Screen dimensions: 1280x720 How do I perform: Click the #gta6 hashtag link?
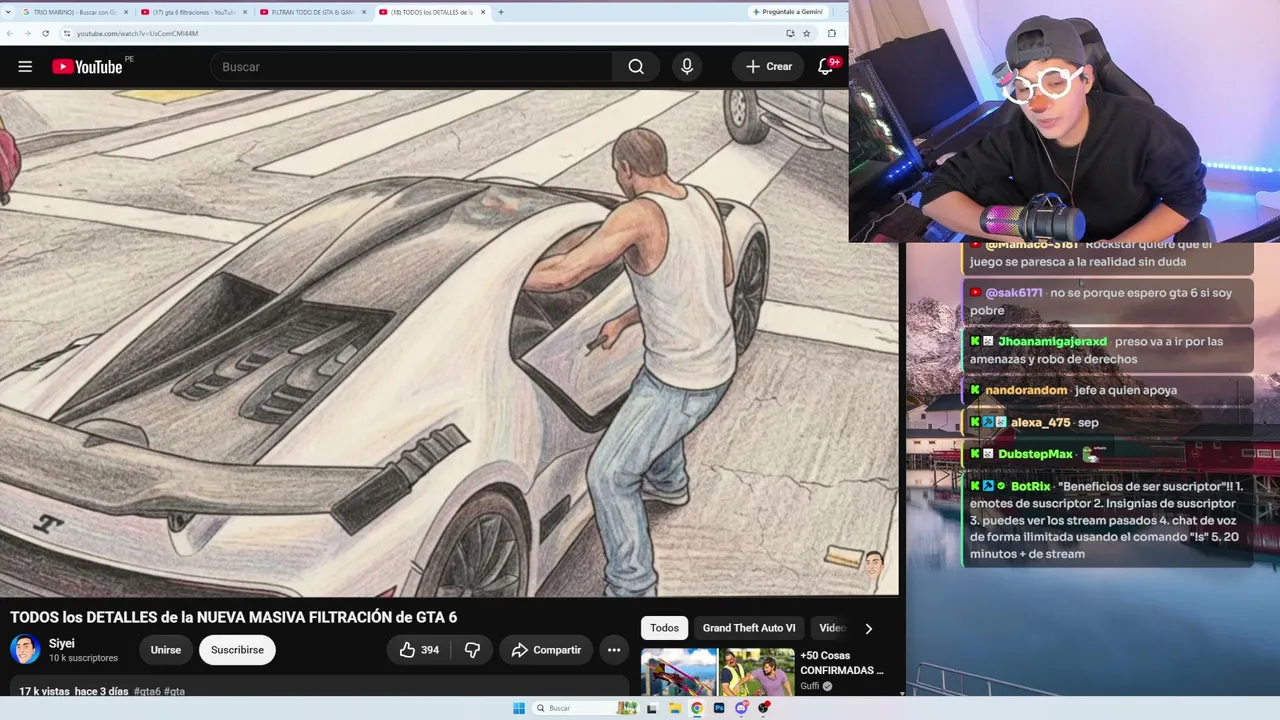tap(146, 691)
